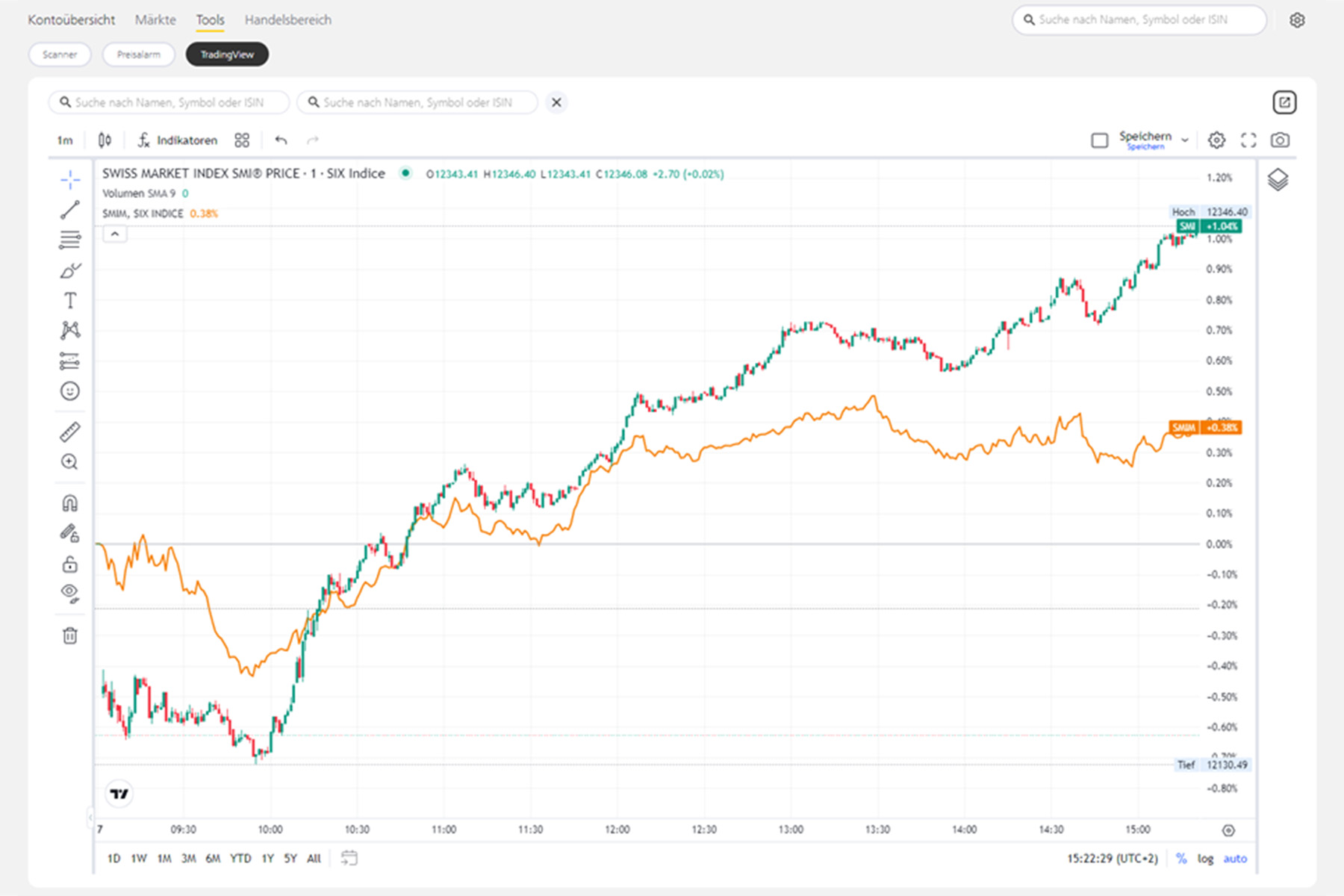The image size is (1344, 896).
Task: Show All data range
Action: tap(314, 859)
